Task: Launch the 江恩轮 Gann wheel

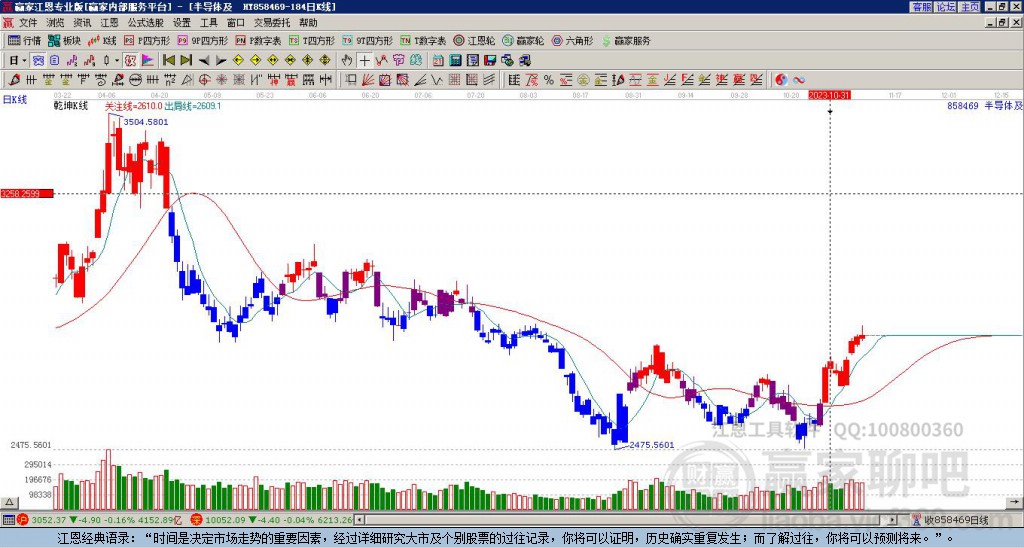Action: click(474, 40)
